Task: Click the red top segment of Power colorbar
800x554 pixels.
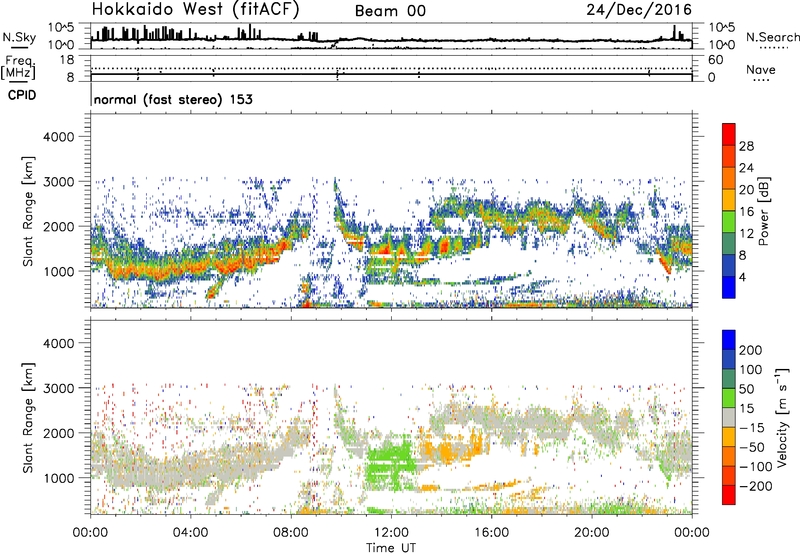Action: click(x=729, y=135)
